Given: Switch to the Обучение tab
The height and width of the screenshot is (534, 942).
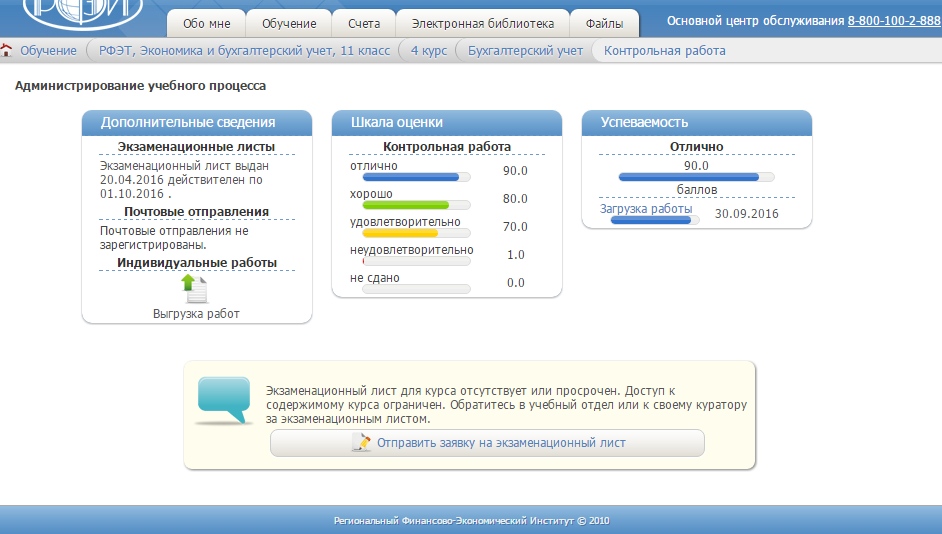Looking at the screenshot, I should tap(289, 23).
